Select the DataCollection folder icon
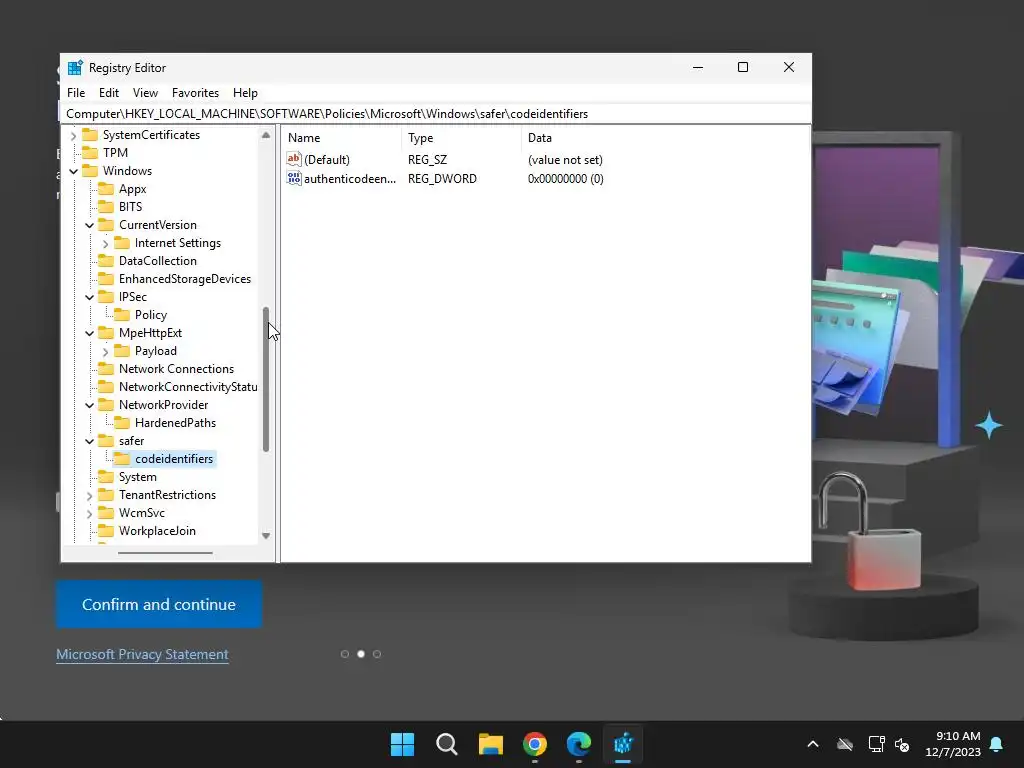The height and width of the screenshot is (768, 1024). click(x=106, y=261)
